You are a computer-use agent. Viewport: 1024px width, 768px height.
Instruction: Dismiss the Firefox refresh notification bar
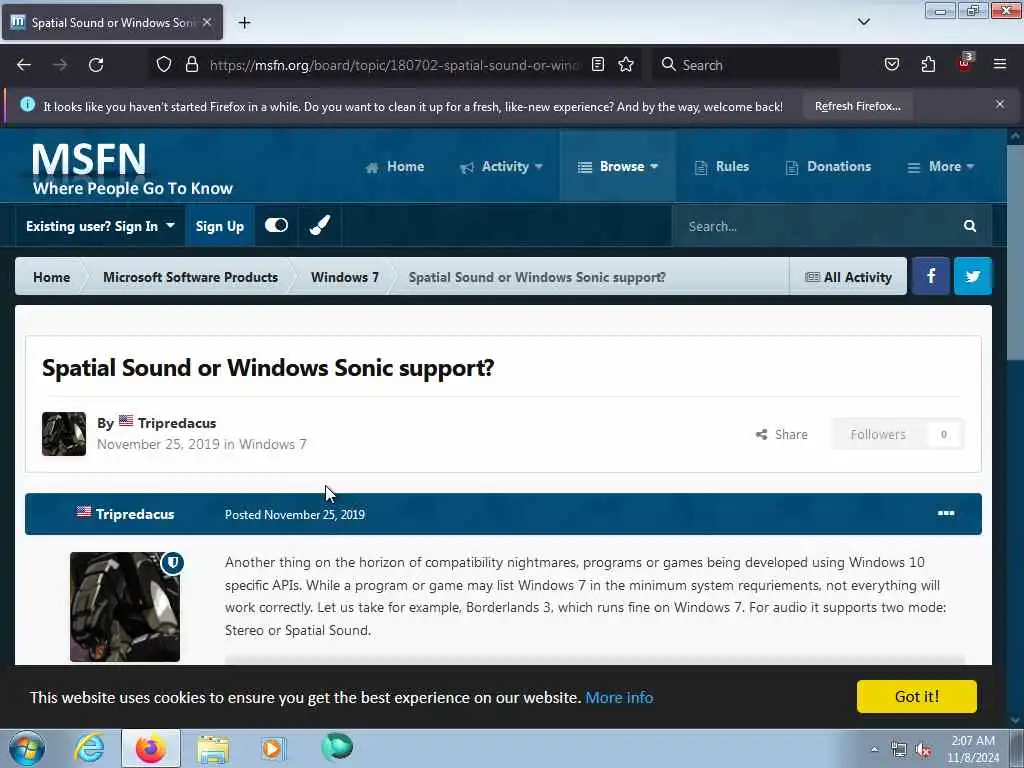coord(1000,104)
